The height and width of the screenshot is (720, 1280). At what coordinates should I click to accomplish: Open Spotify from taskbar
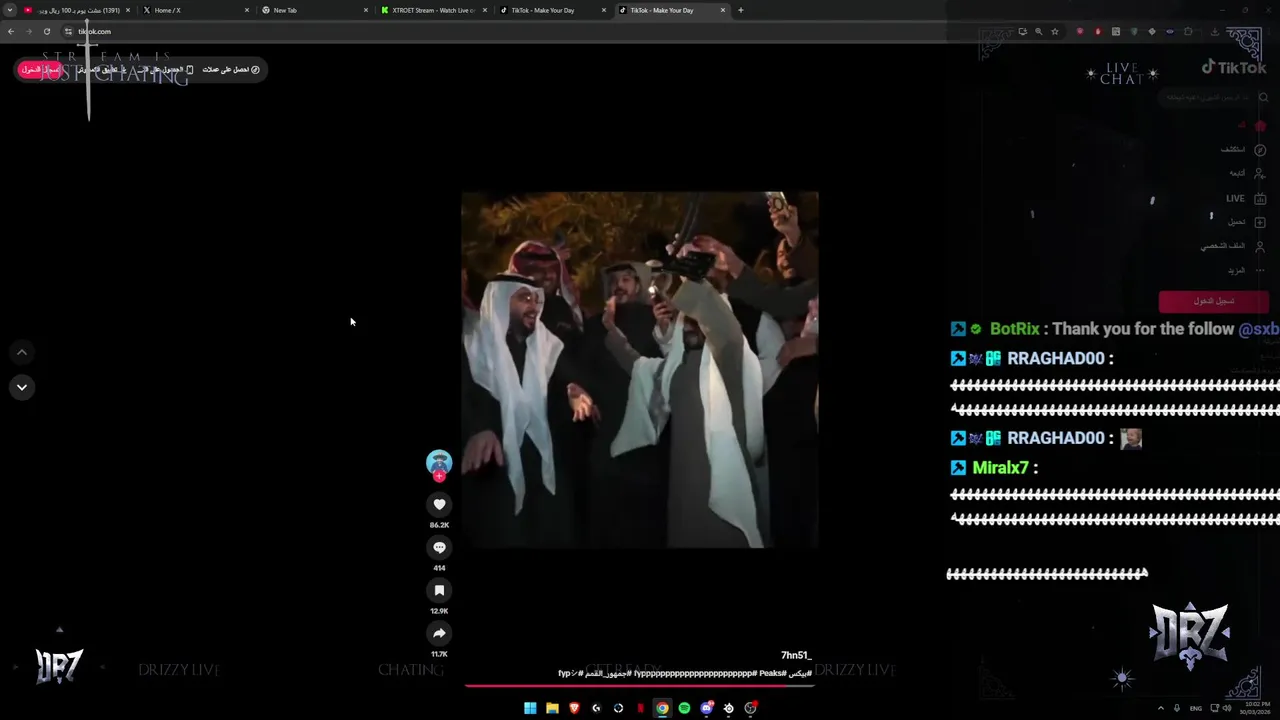click(x=684, y=708)
